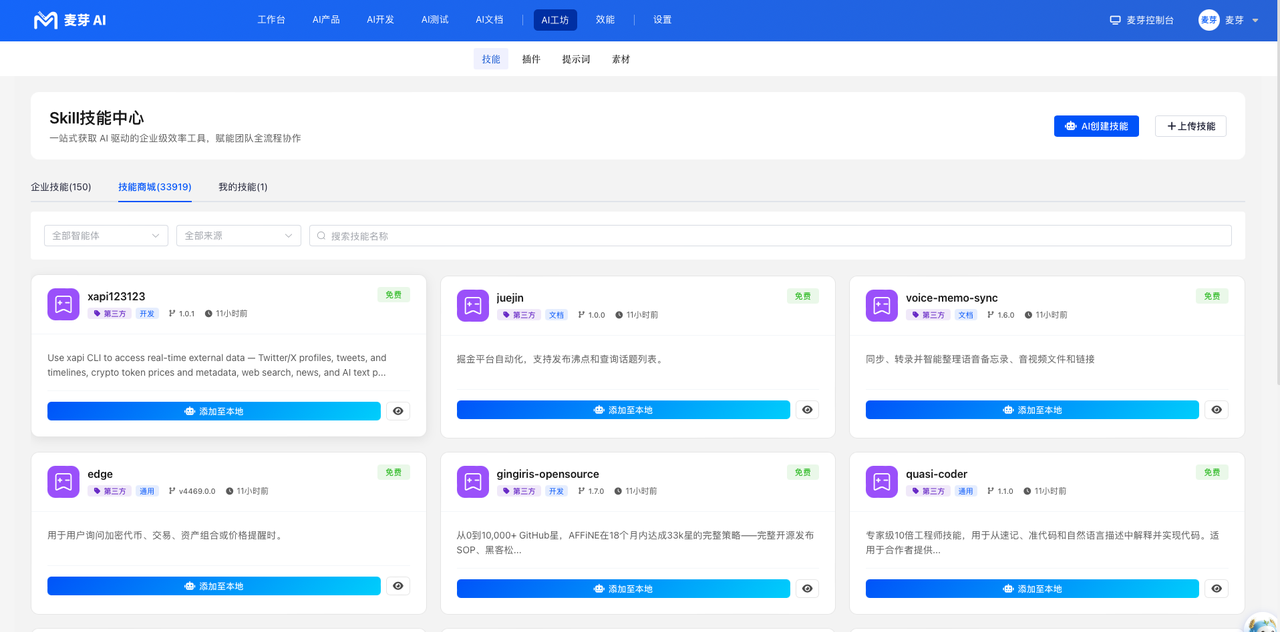Preview juejin skill with eye icon
1280x632 pixels.
tap(807, 410)
